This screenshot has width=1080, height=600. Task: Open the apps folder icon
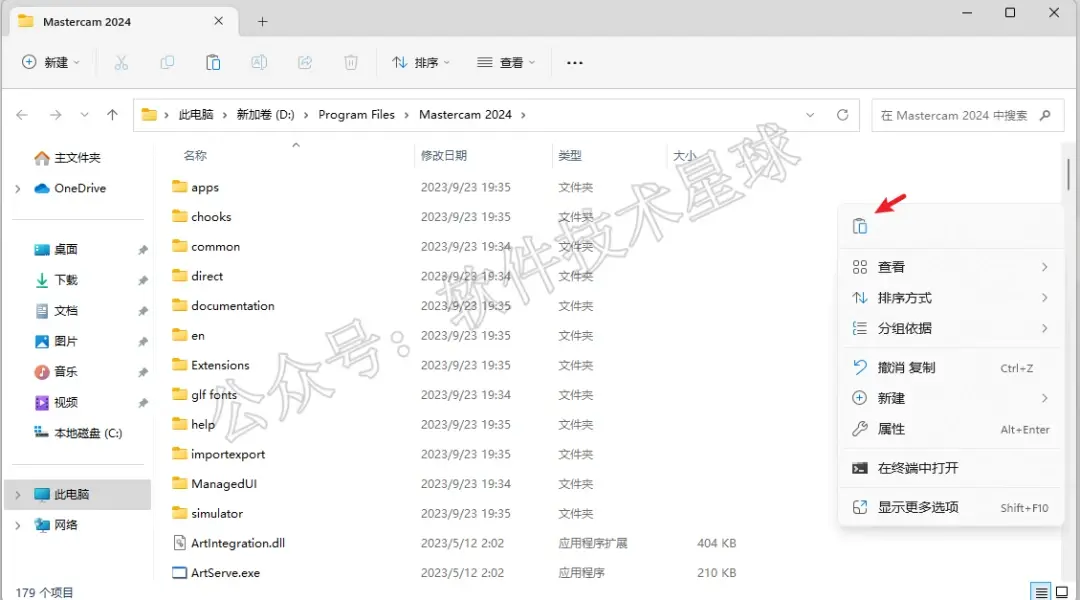[180, 187]
